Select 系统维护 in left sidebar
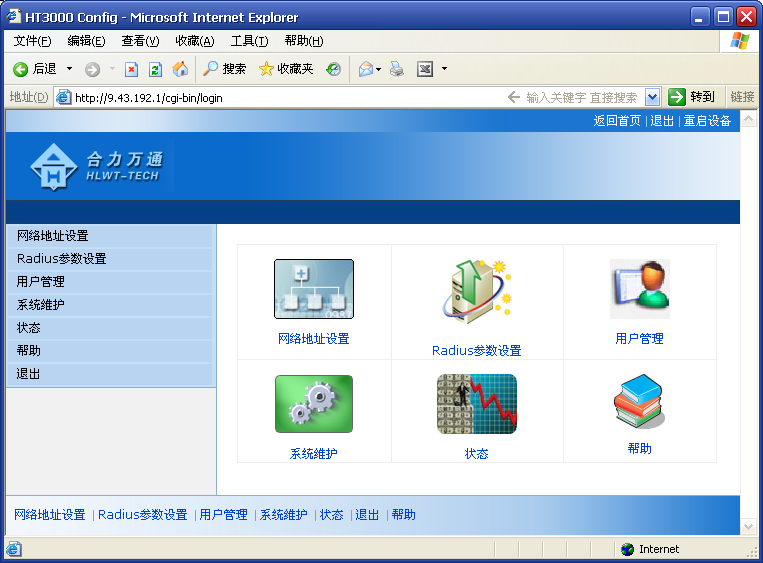This screenshot has width=763, height=563. pyautogui.click(x=110, y=305)
